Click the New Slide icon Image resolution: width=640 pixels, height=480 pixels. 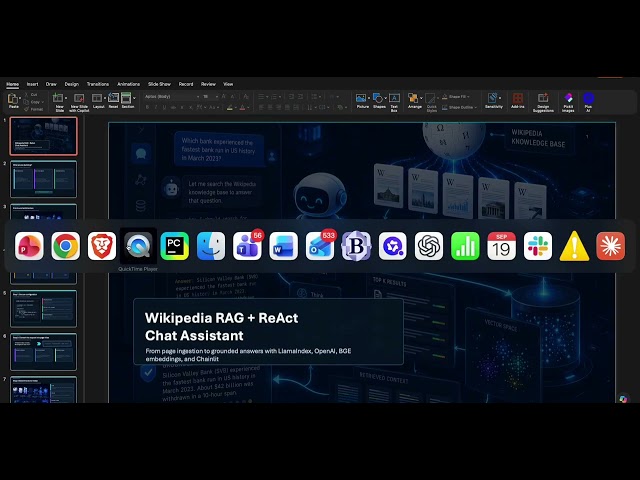(58, 98)
